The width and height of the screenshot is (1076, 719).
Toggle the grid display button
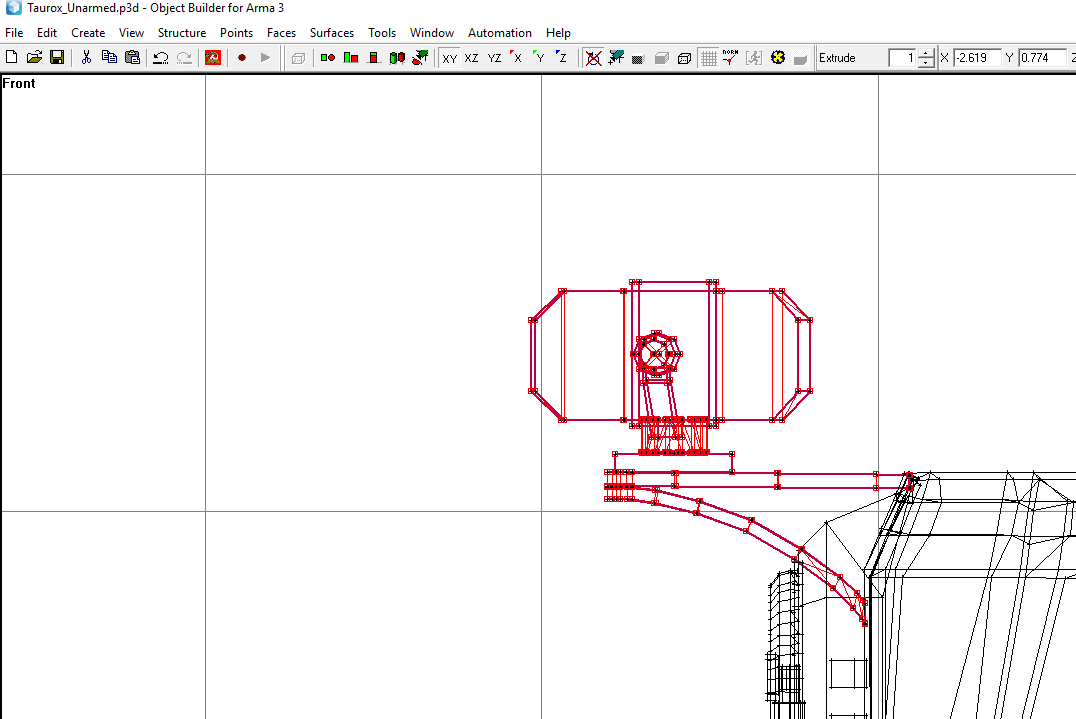(708, 58)
